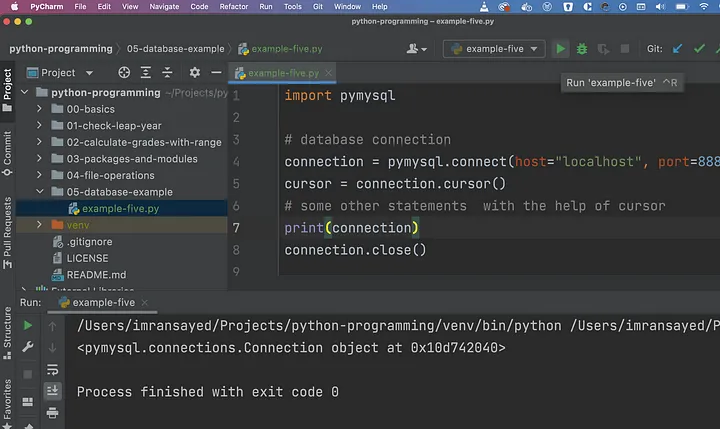Expand the 01-check-leap-year folder

point(39,125)
